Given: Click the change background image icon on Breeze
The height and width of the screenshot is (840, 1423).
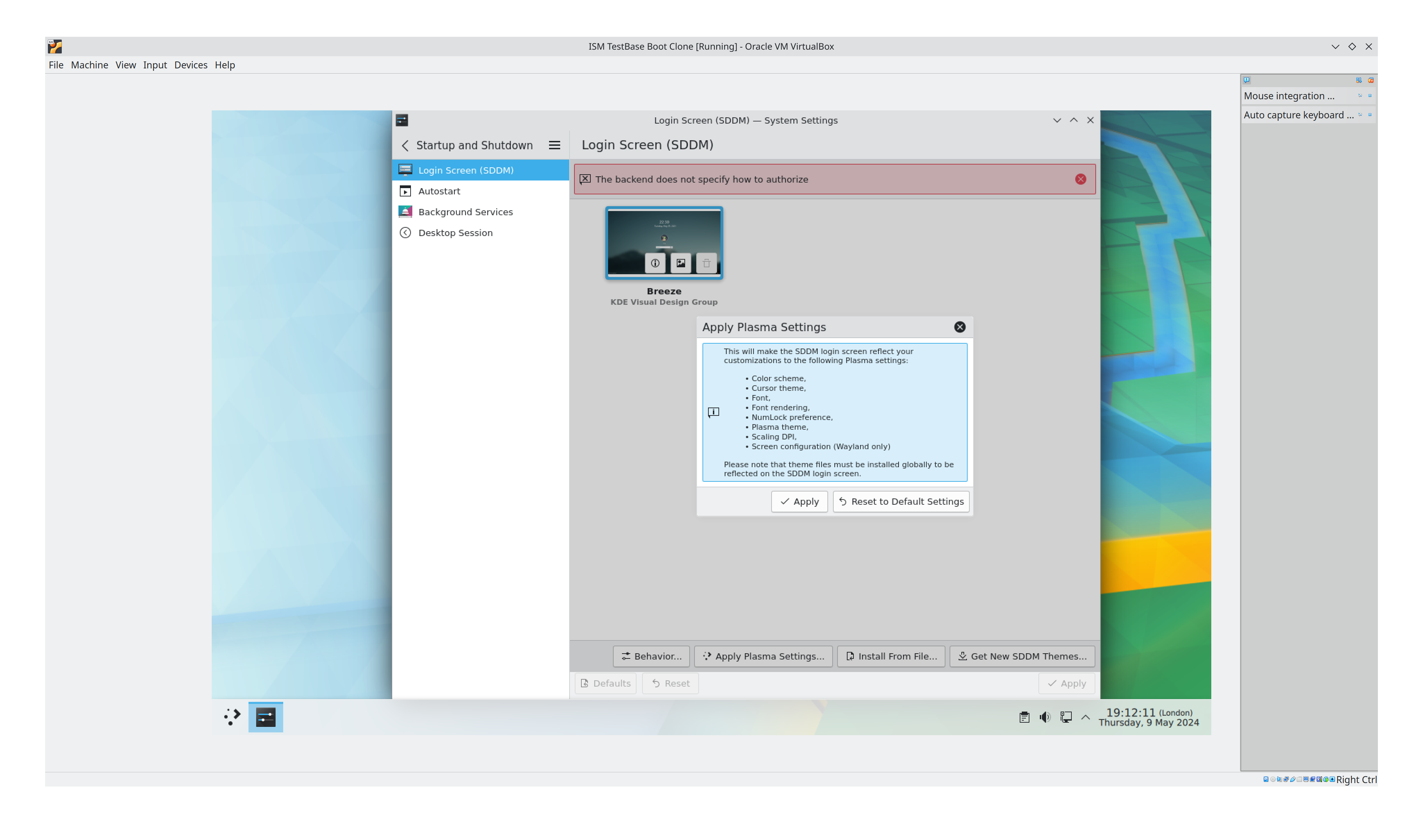Looking at the screenshot, I should (681, 263).
